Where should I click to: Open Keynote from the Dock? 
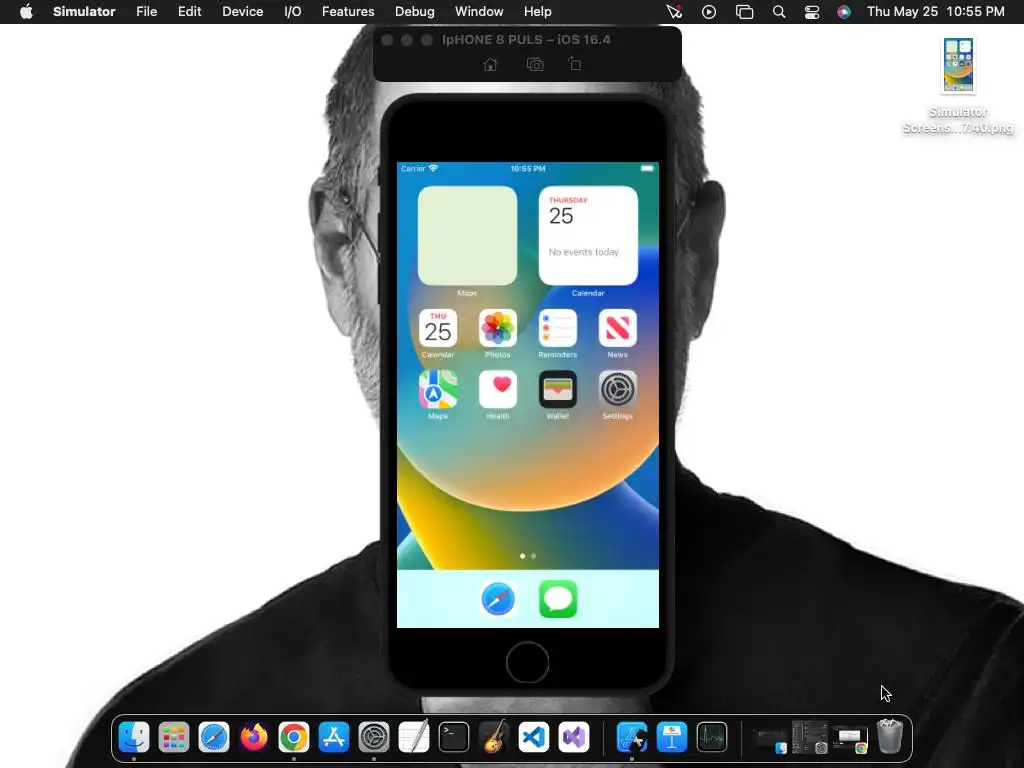click(x=671, y=737)
